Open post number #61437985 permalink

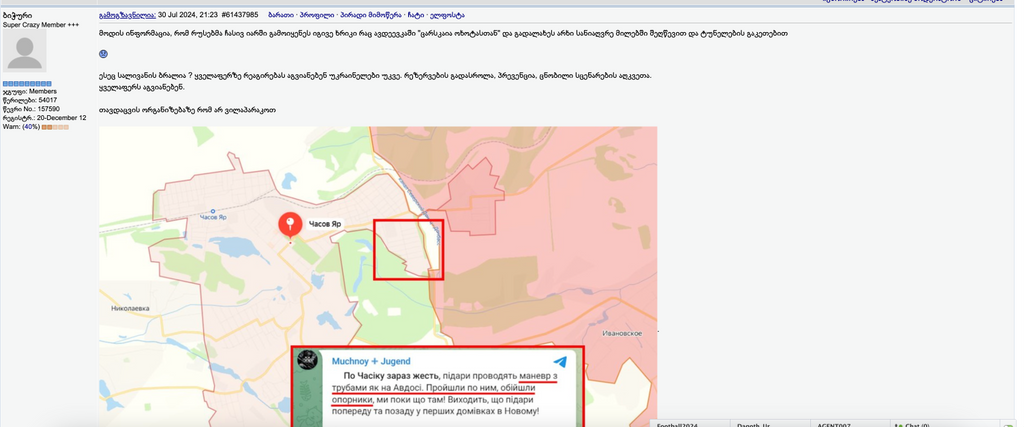[240, 14]
